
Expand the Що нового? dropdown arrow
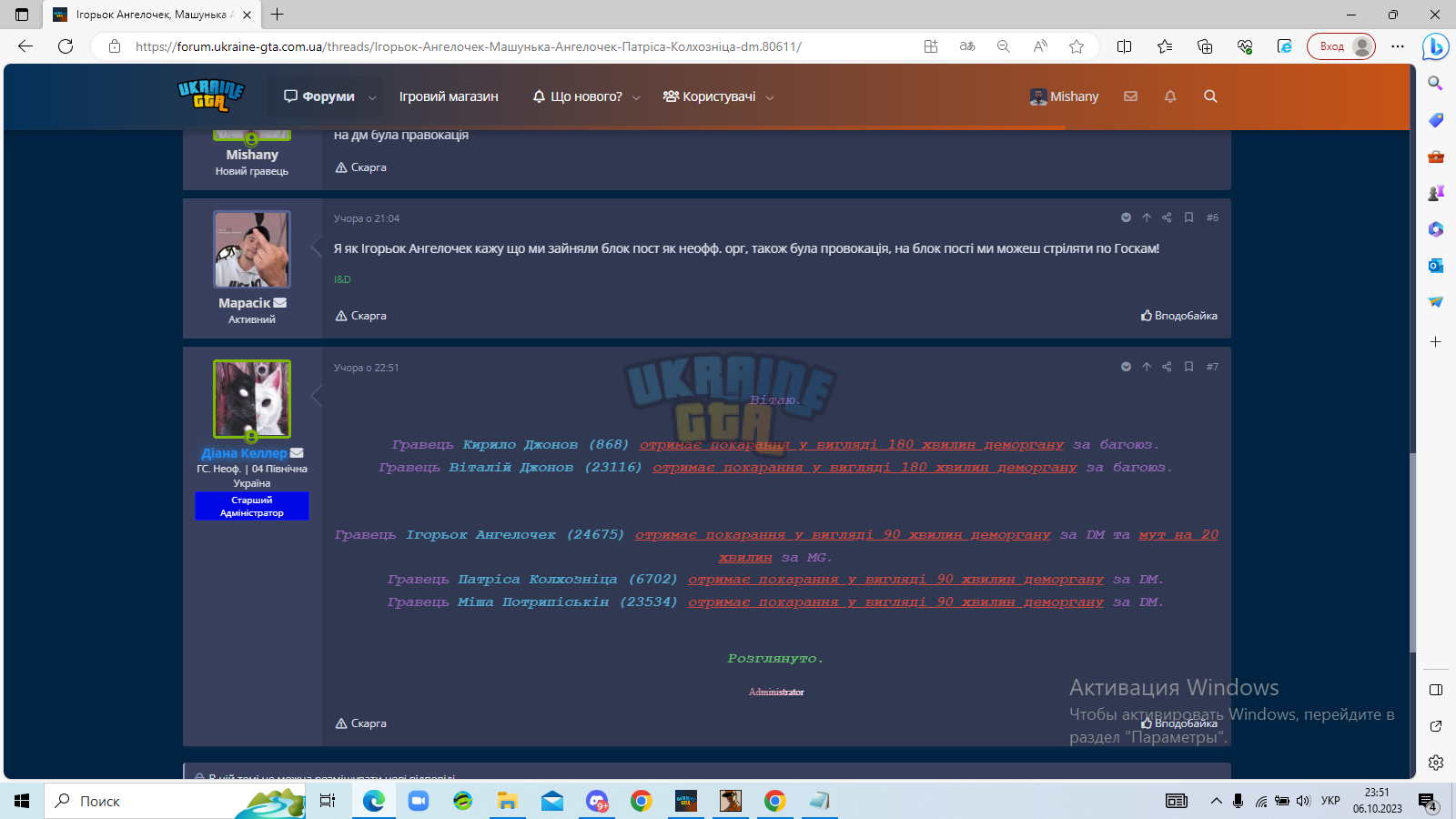(x=636, y=97)
